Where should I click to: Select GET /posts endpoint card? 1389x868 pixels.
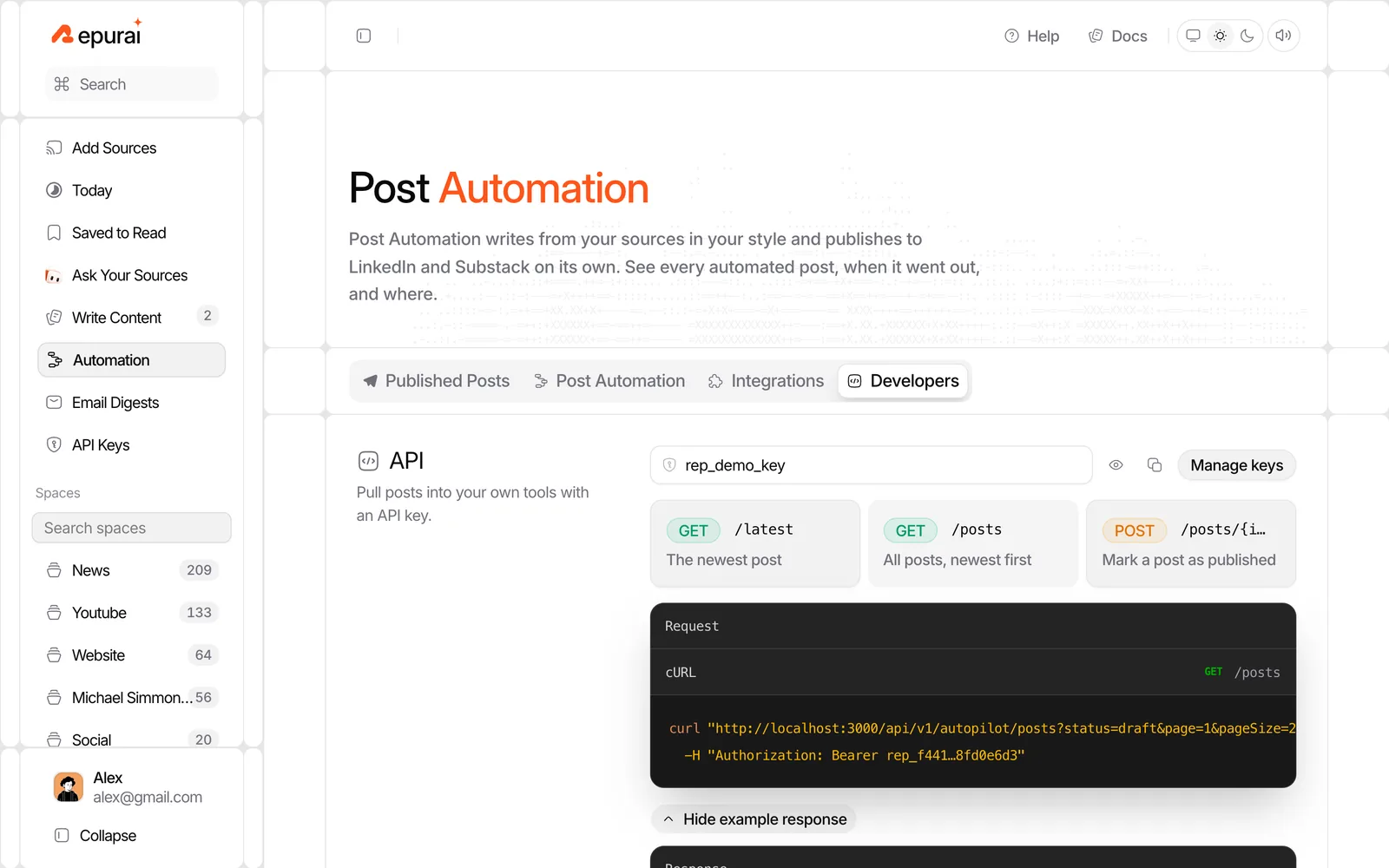(x=973, y=543)
